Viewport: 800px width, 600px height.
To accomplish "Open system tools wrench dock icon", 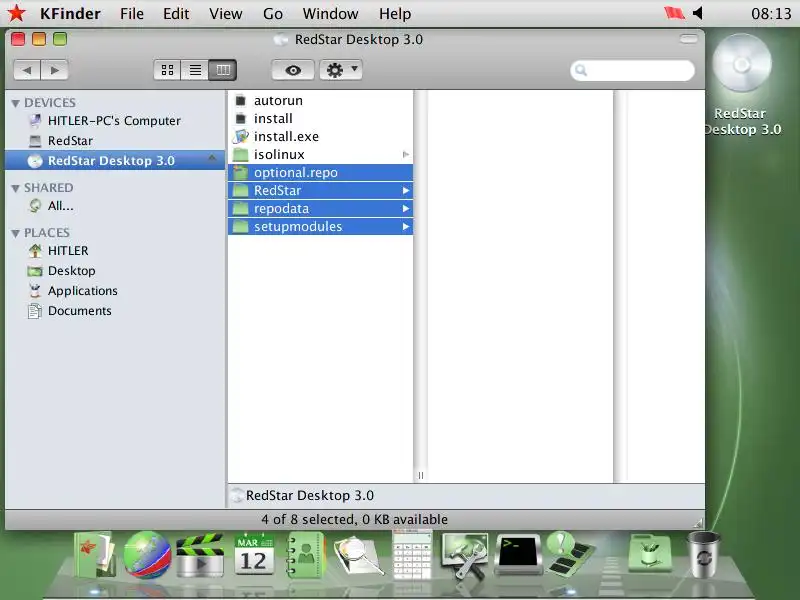I will 465,555.
